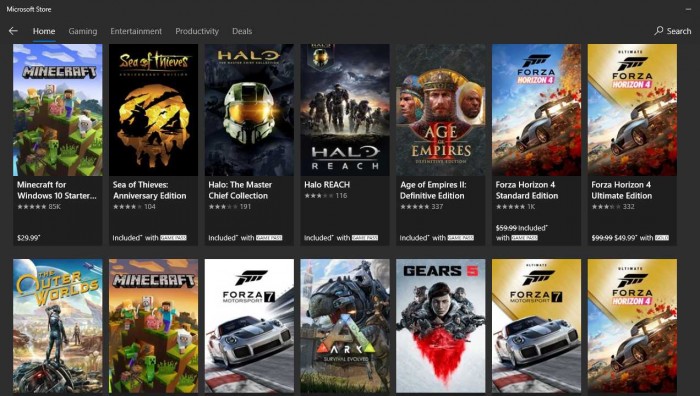Screen dimensions: 700x396
Task: Open the Deals tab
Action: (x=242, y=31)
